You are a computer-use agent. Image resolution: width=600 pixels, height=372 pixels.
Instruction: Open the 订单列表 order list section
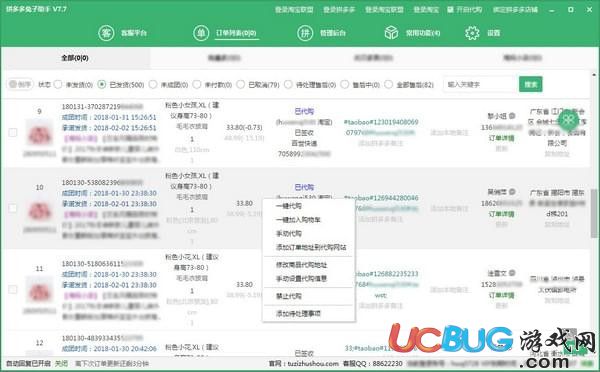(225, 33)
